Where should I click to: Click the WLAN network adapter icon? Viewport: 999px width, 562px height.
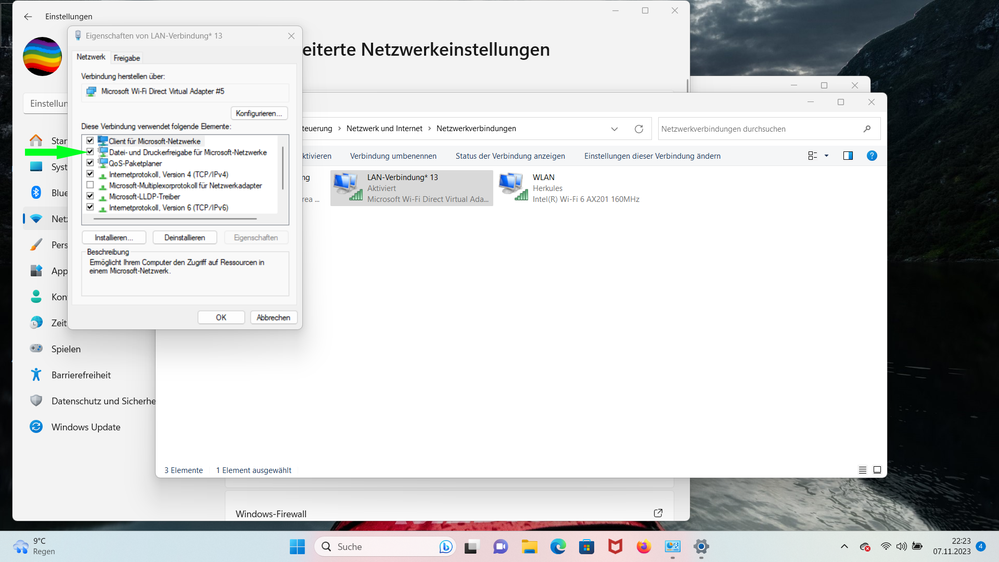coord(513,186)
